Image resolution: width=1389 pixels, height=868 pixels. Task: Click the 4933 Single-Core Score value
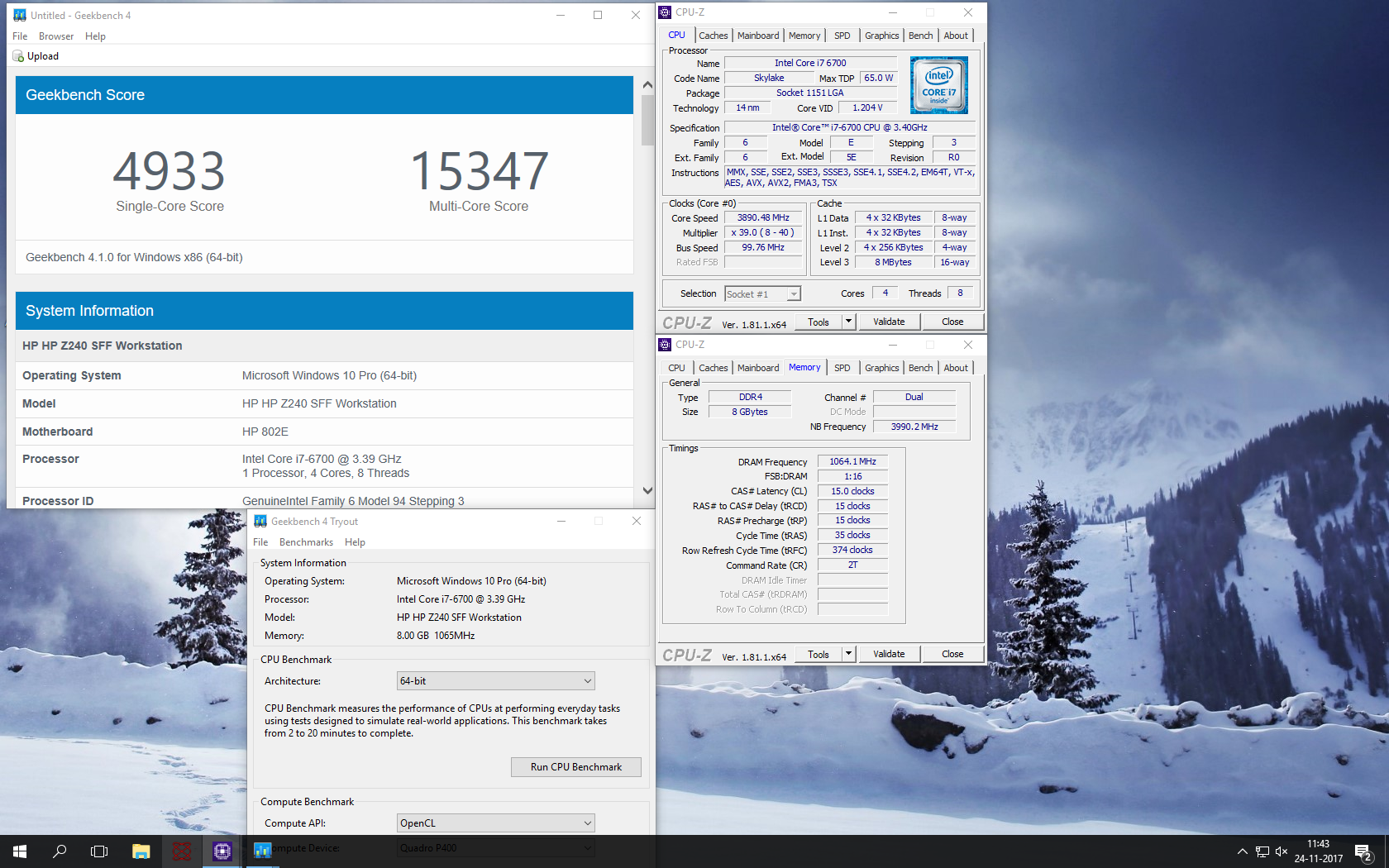(x=169, y=171)
